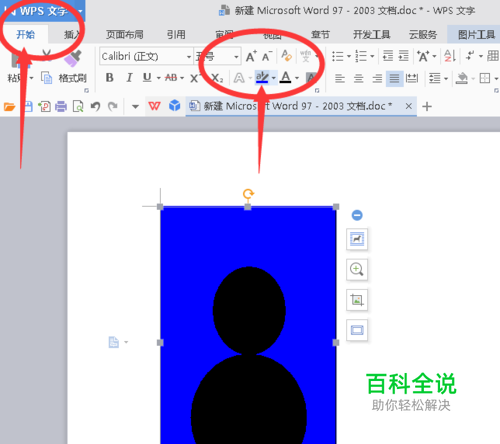The image size is (500, 444).
Task: Expand bullets list dropdown arrow
Action: (x=349, y=56)
